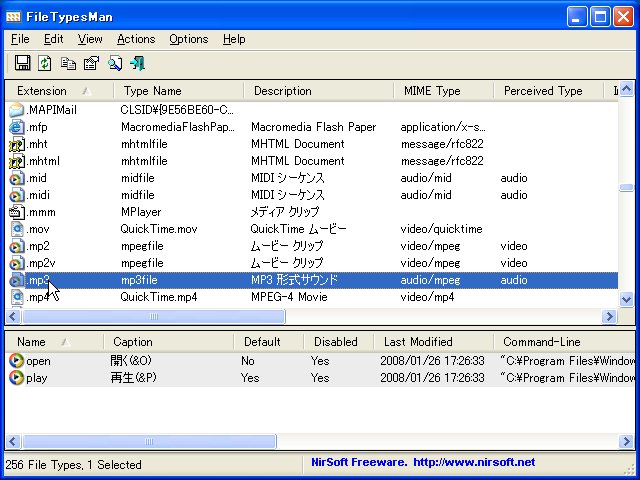This screenshot has height=480, width=640.
Task: Sort actions by the Disabled column header
Action: (338, 342)
